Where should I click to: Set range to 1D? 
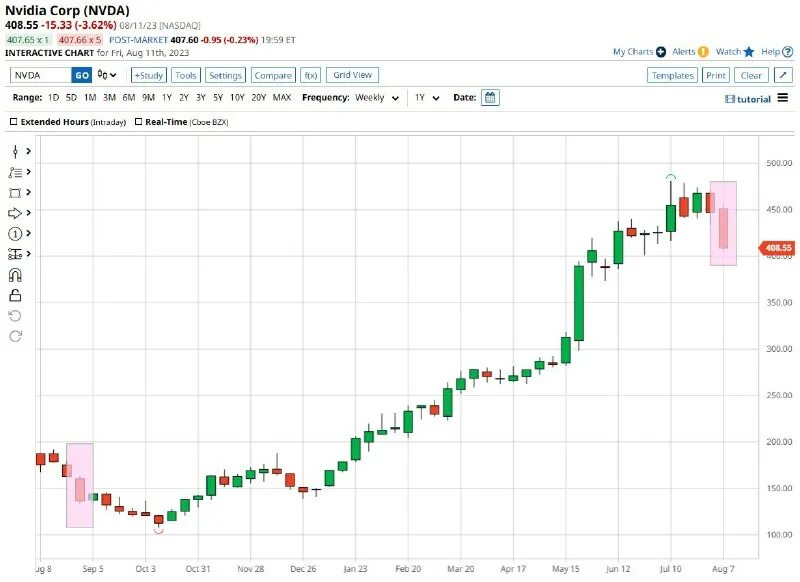tap(53, 97)
